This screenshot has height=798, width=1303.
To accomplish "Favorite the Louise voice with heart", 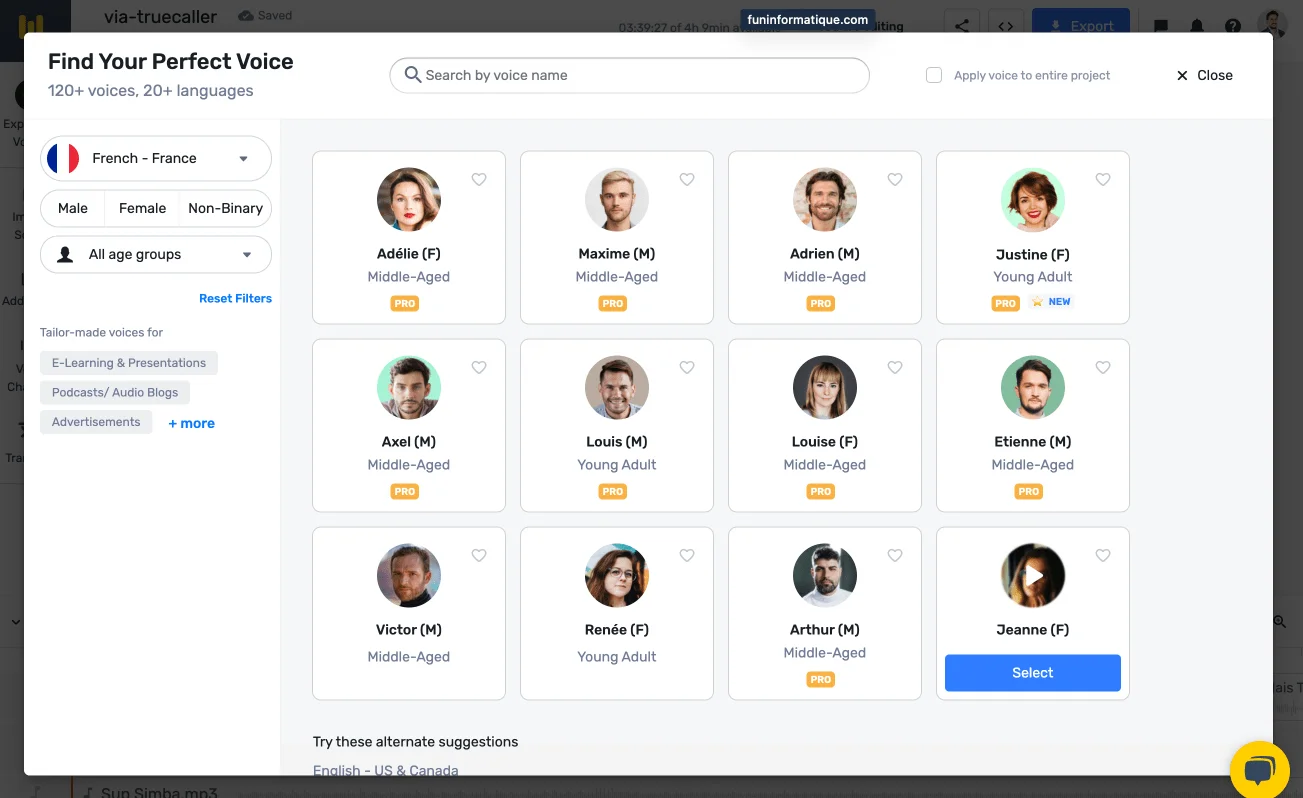I will pos(895,368).
